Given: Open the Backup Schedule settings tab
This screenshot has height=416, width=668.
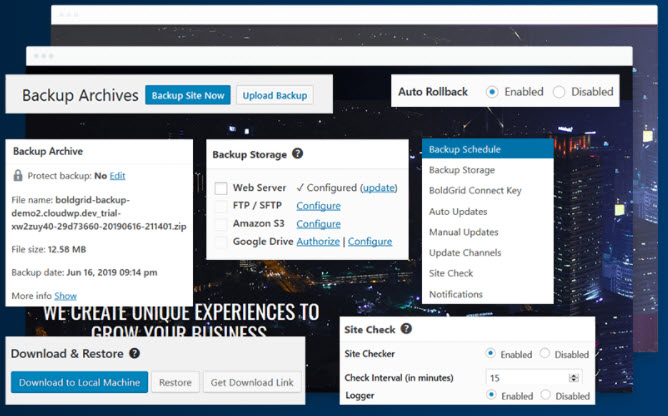Looking at the screenshot, I should point(488,149).
